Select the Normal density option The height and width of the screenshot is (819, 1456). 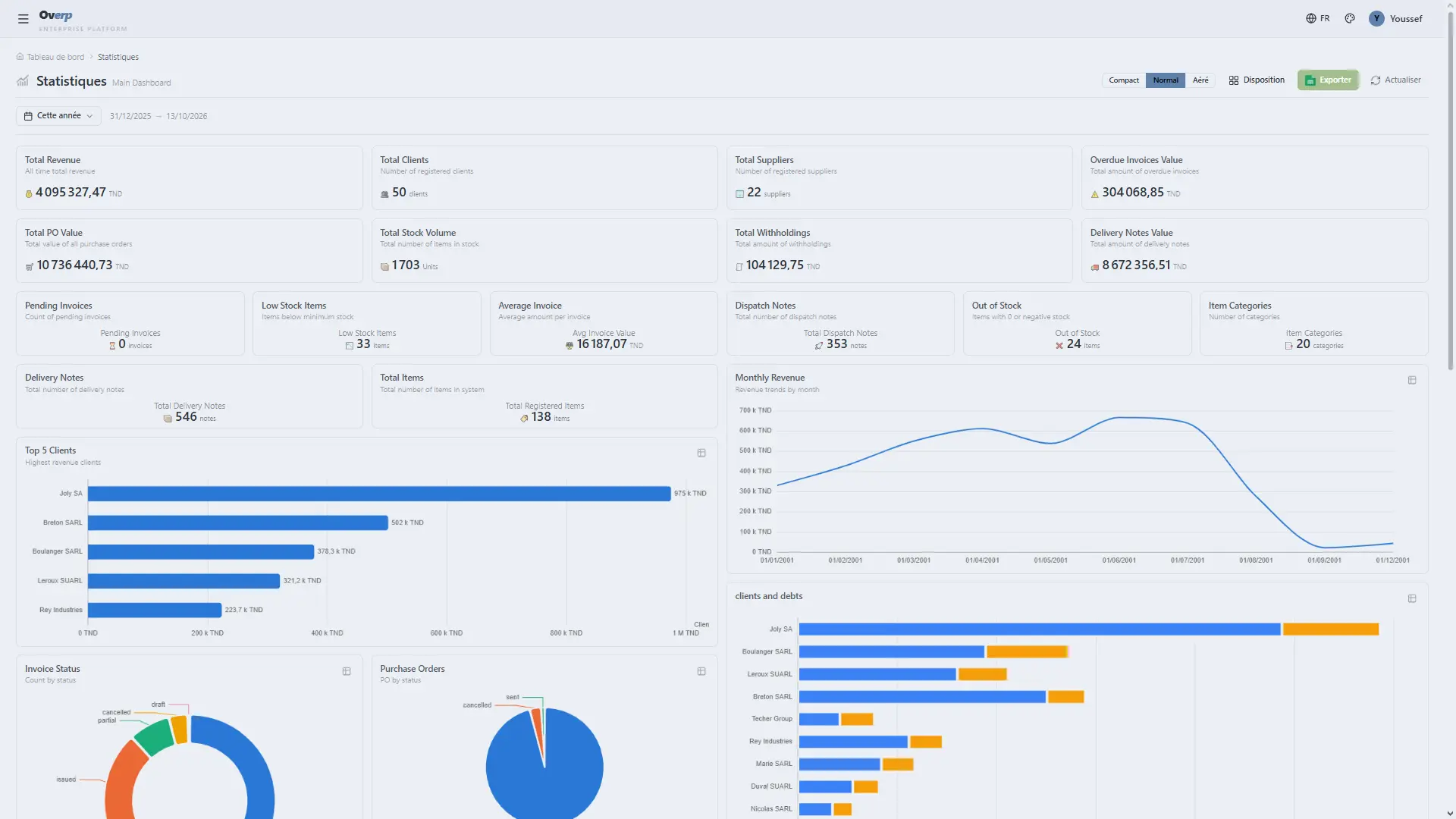click(x=1166, y=80)
